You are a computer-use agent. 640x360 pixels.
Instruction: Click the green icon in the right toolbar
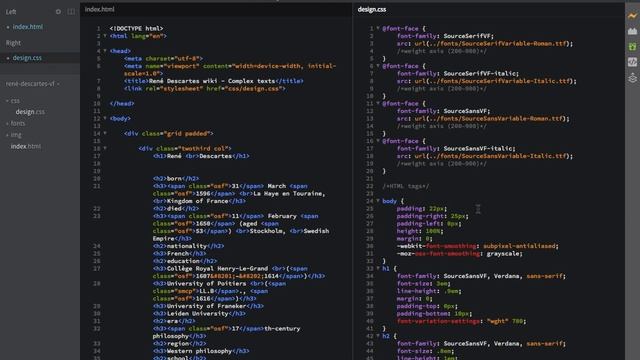(632, 47)
